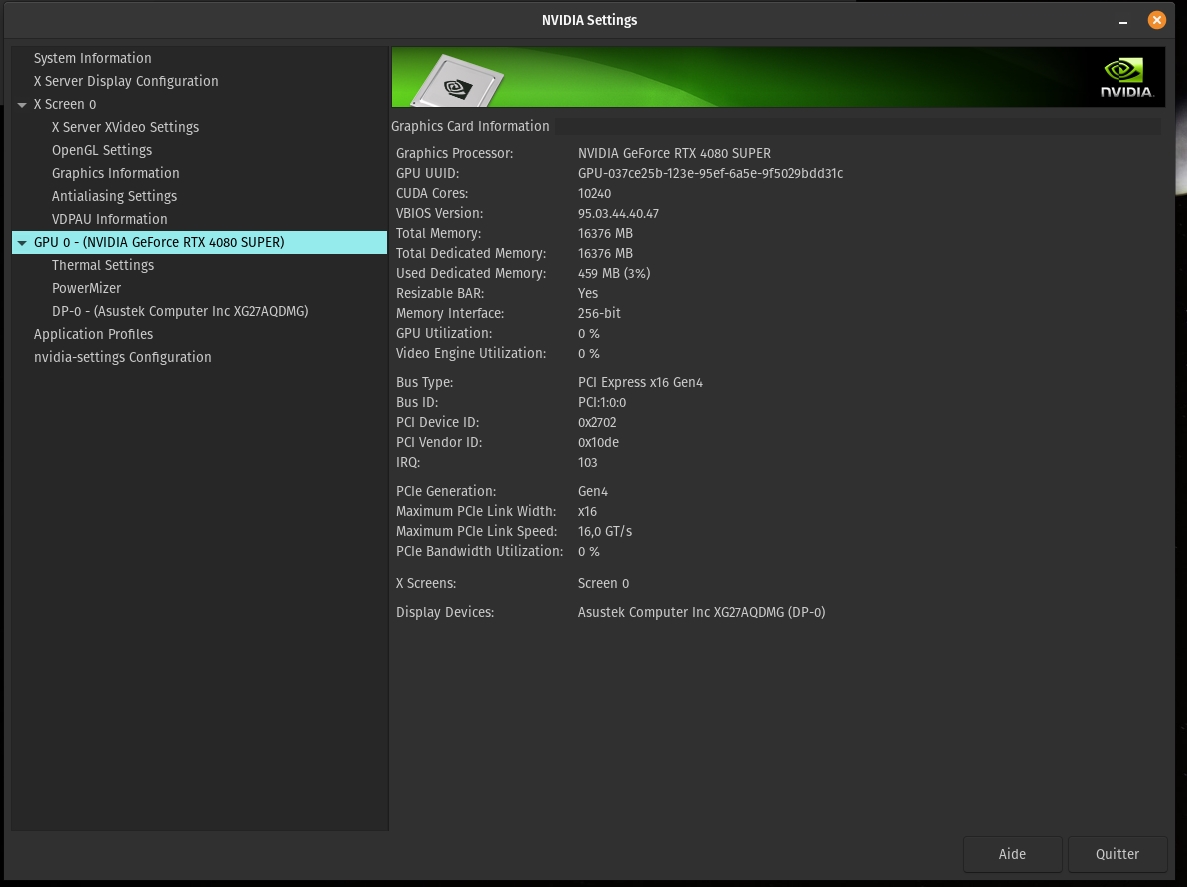Collapse the X Screen 0 tree node
This screenshot has width=1187, height=887.
pyautogui.click(x=22, y=105)
